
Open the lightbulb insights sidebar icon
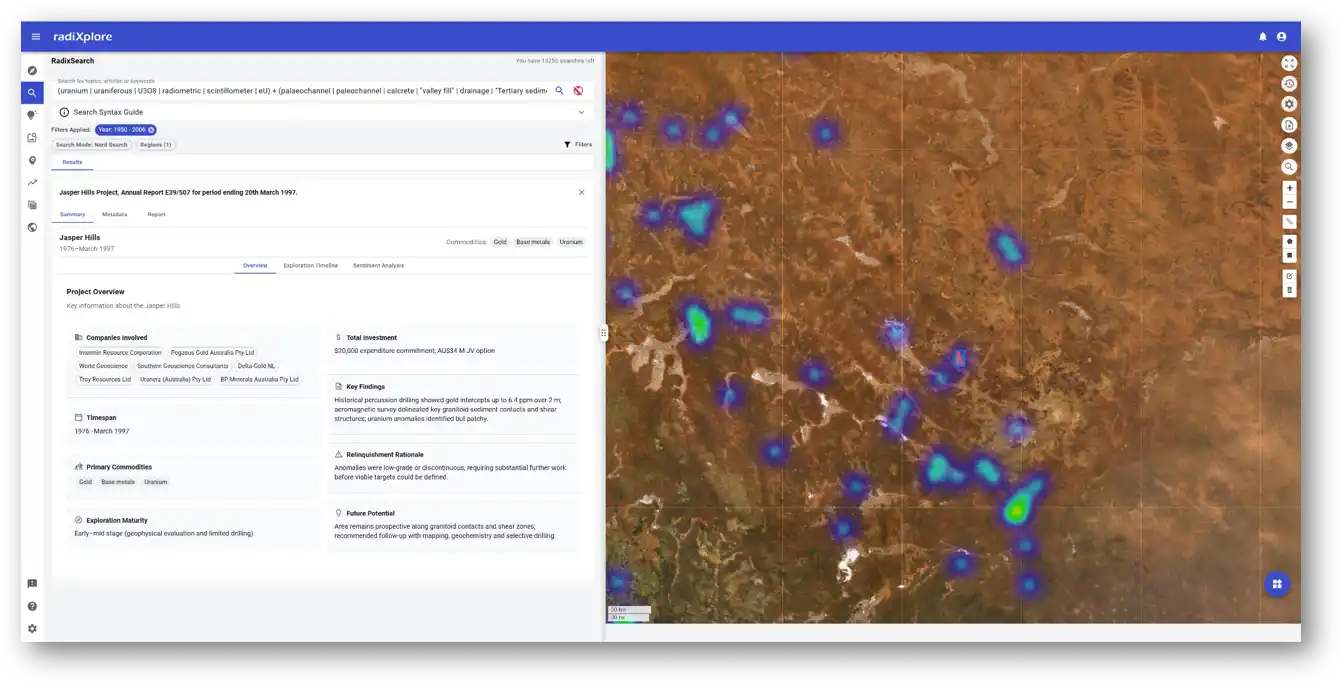point(32,115)
